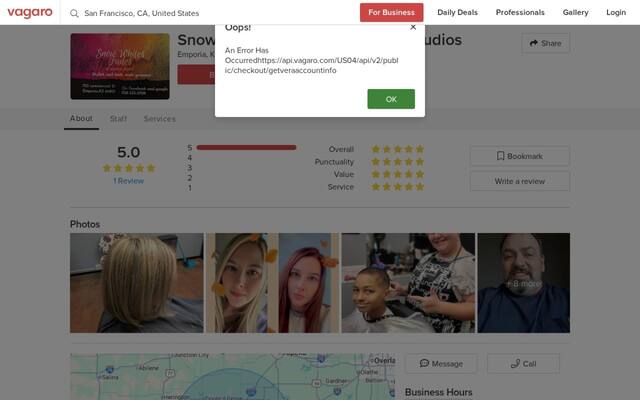Switch to the Services tab
This screenshot has height=400, width=640.
point(160,119)
